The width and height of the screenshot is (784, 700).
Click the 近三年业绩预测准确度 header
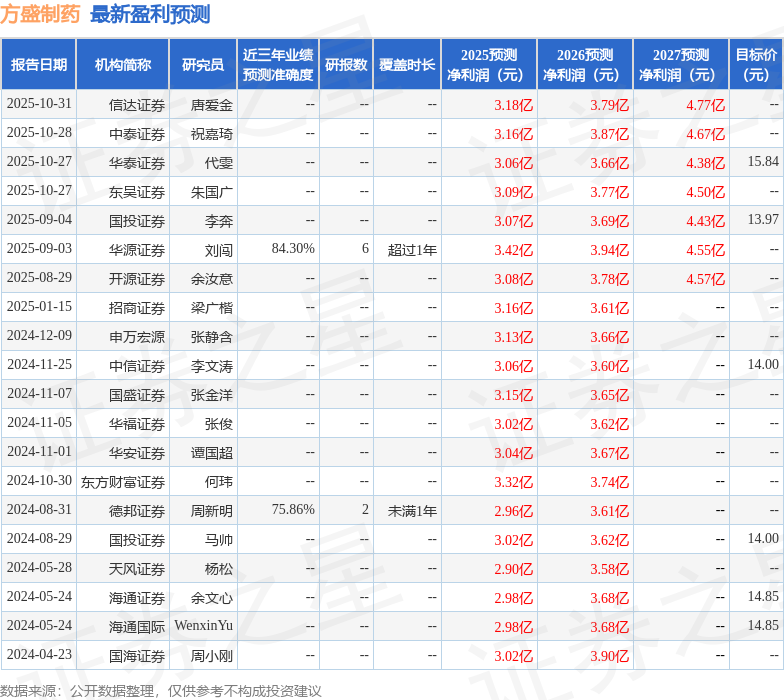coord(278,65)
